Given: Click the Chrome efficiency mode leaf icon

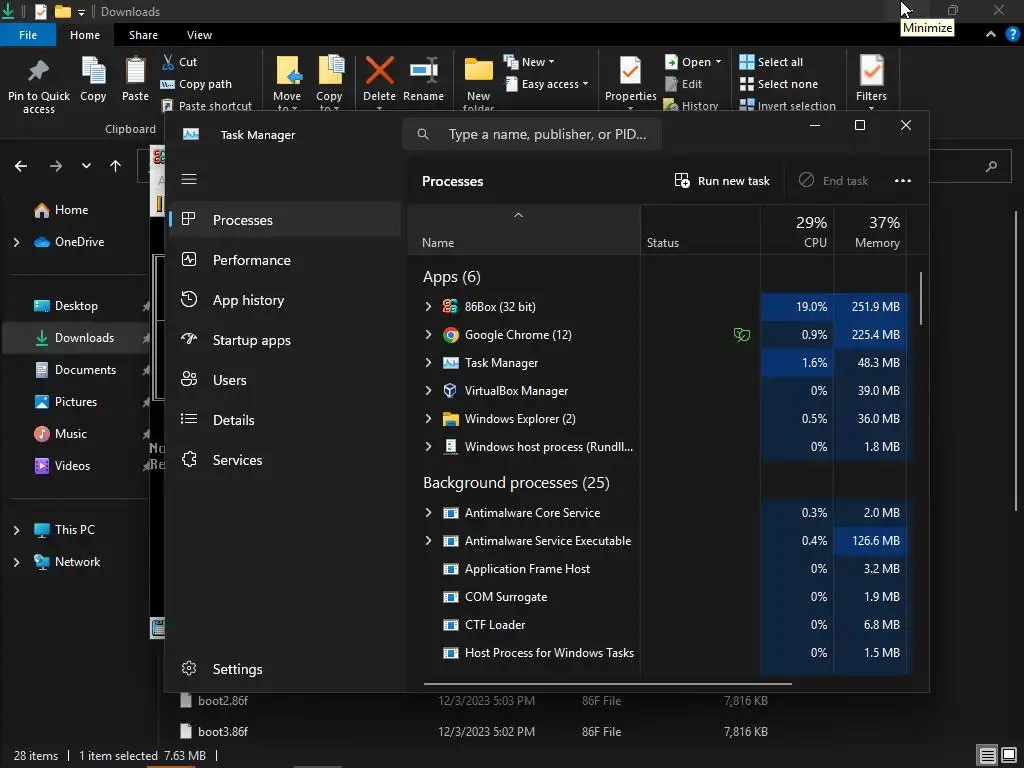Looking at the screenshot, I should pos(742,335).
